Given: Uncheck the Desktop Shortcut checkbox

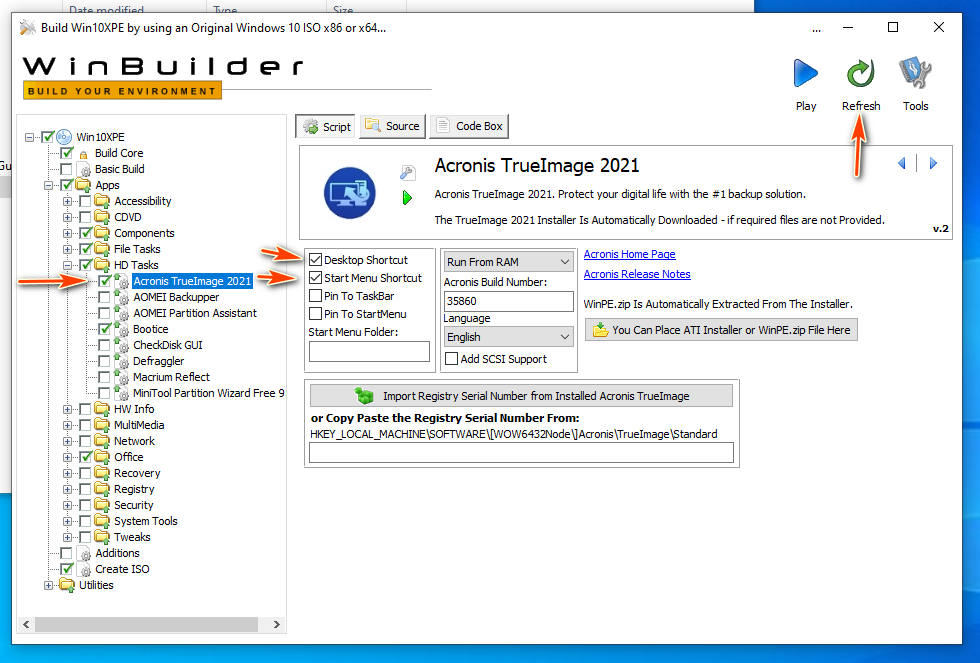Looking at the screenshot, I should coord(316,260).
